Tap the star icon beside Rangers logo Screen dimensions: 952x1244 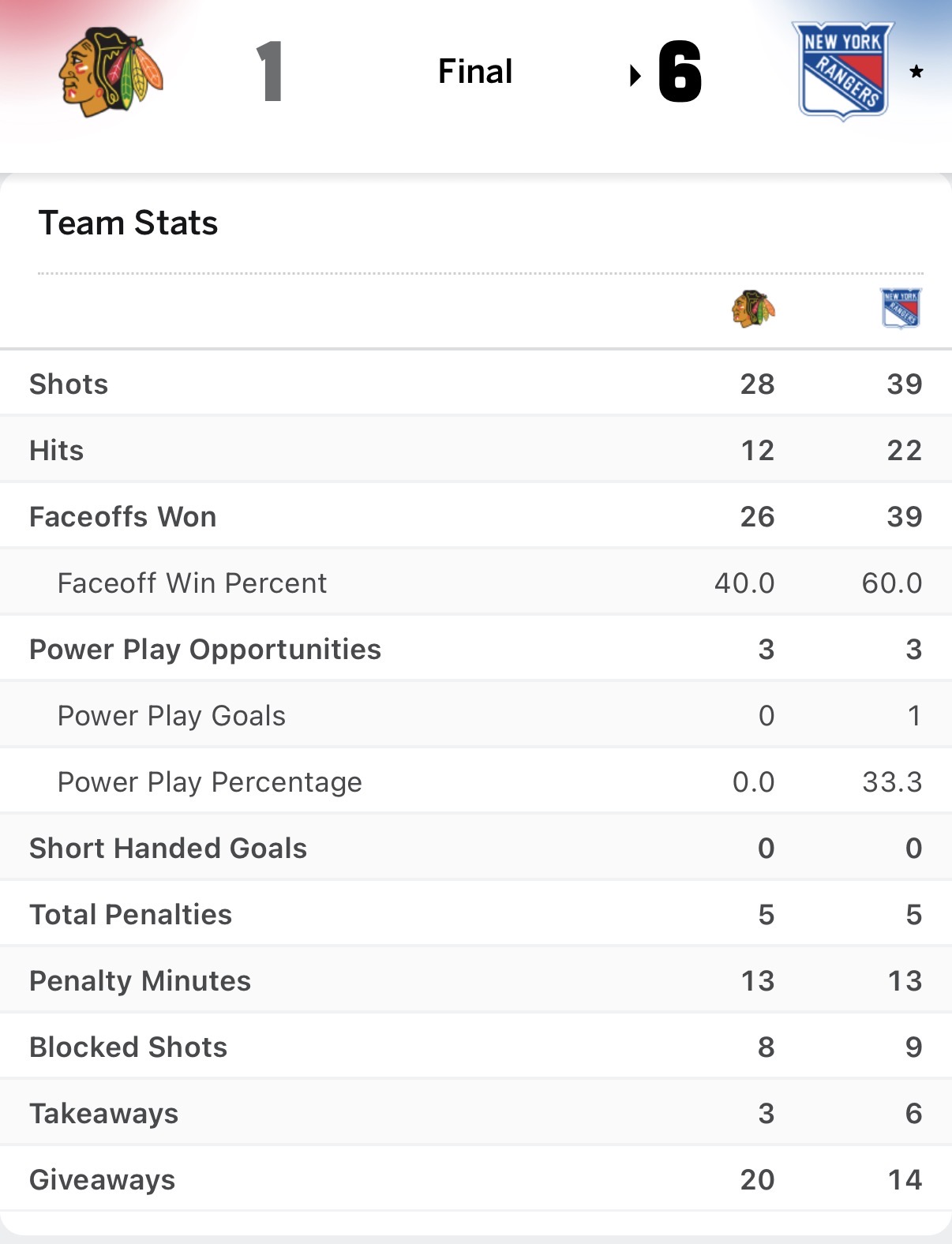[x=916, y=72]
